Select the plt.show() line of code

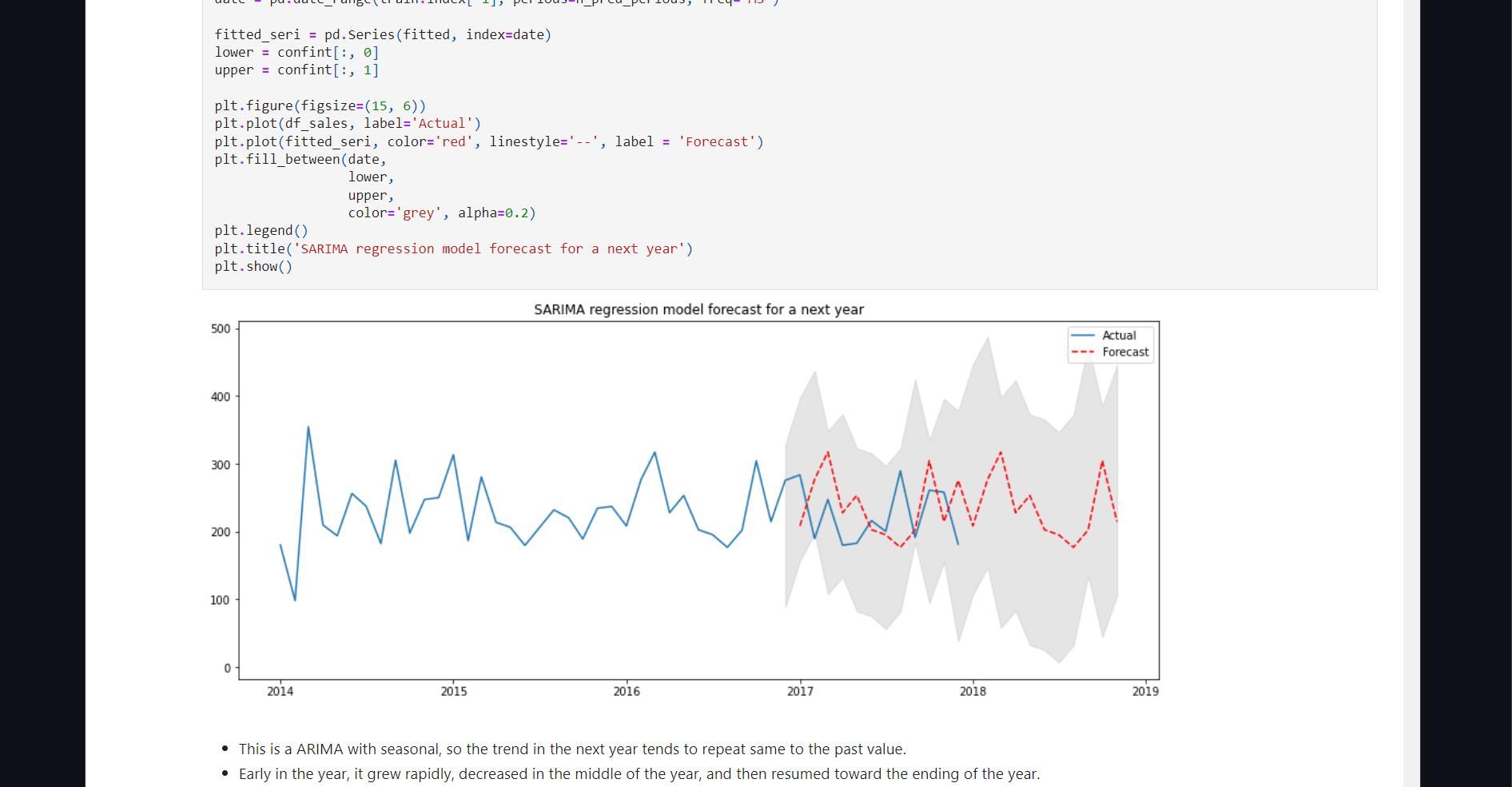pyautogui.click(x=253, y=266)
